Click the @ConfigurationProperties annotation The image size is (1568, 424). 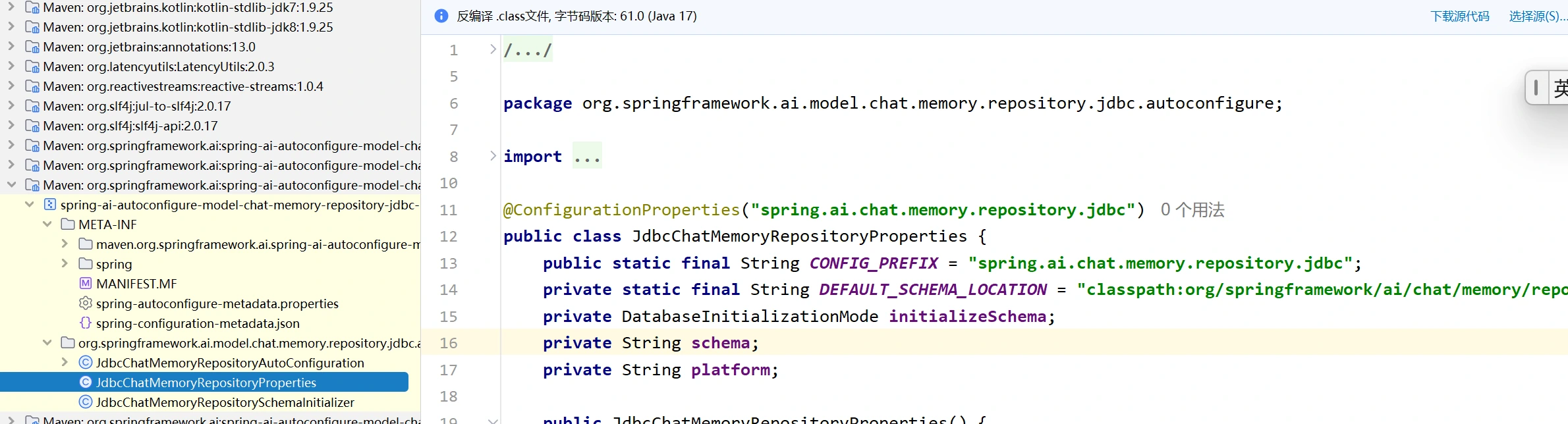coord(621,210)
